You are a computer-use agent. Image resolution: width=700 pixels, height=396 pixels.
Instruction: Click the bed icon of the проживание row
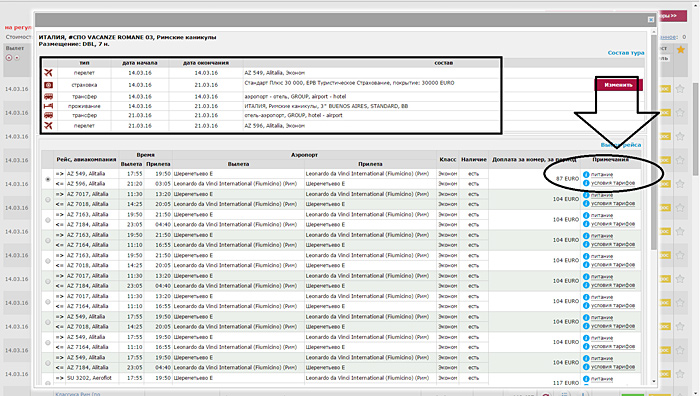(48, 106)
